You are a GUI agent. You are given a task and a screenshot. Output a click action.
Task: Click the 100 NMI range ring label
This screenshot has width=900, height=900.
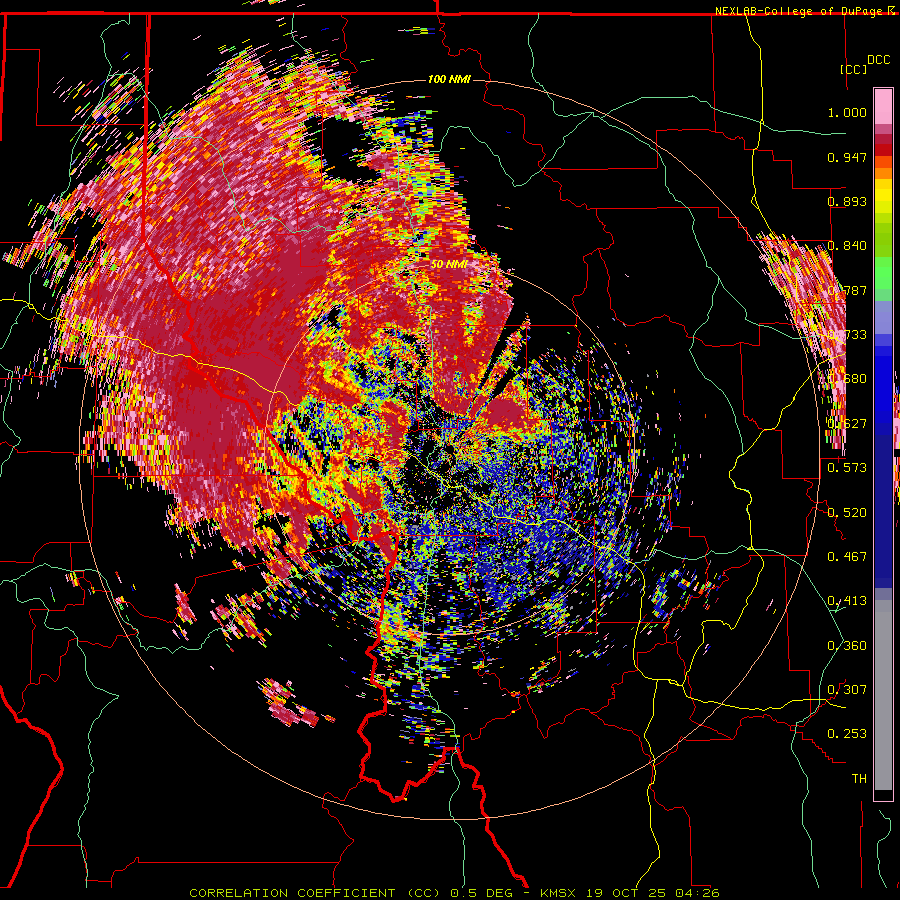click(449, 79)
